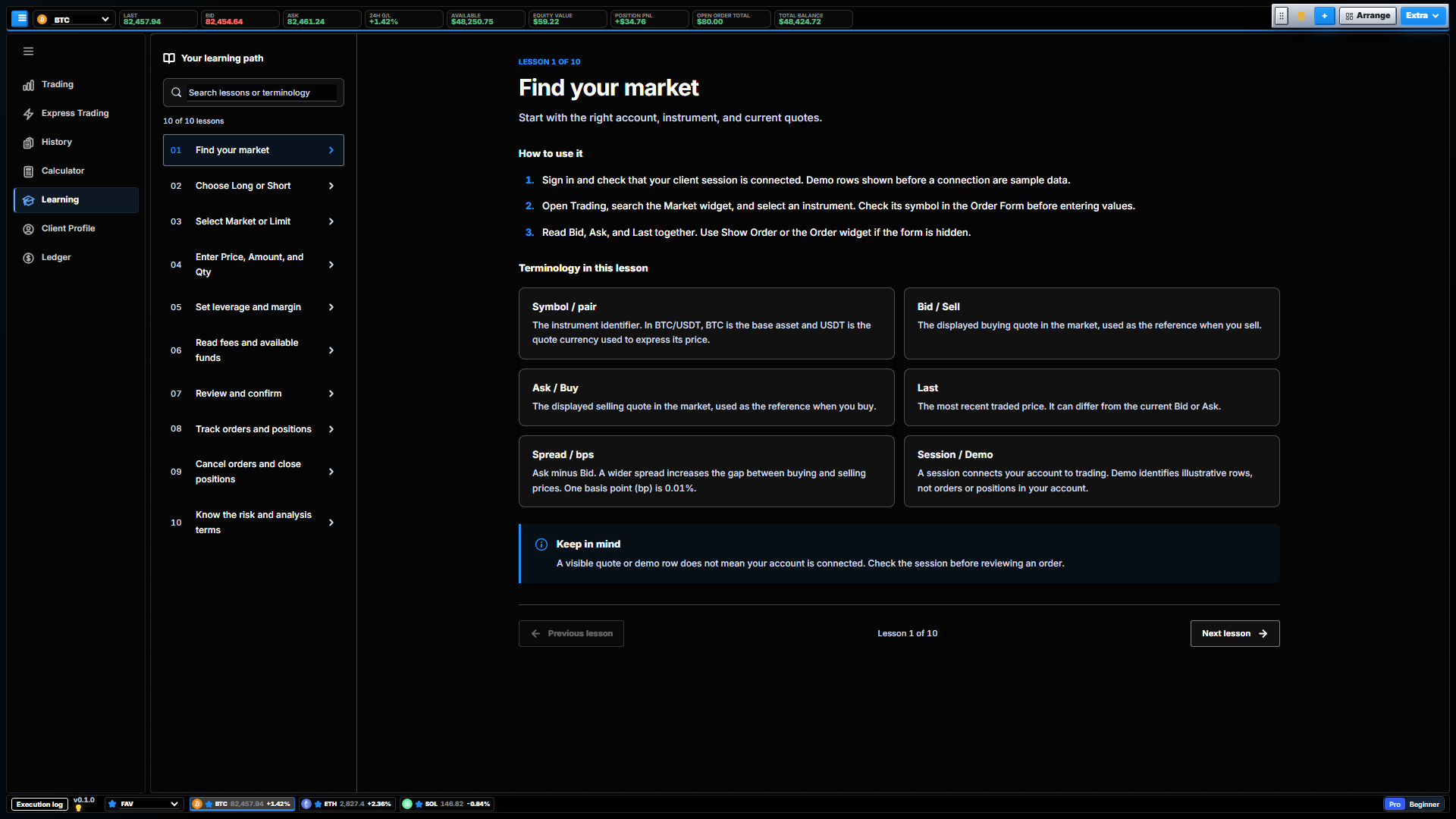Go to the History page
Image resolution: width=1456 pixels, height=819 pixels.
tap(76, 142)
